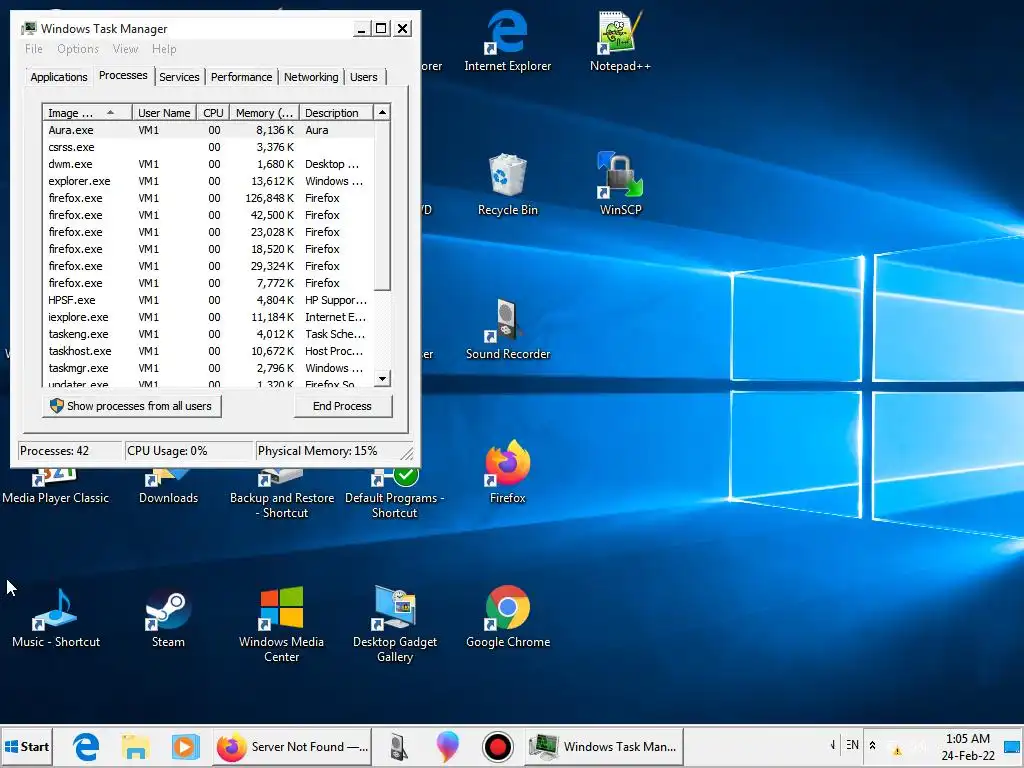
Task: Open the Options menu in Task Manager
Action: tap(78, 49)
